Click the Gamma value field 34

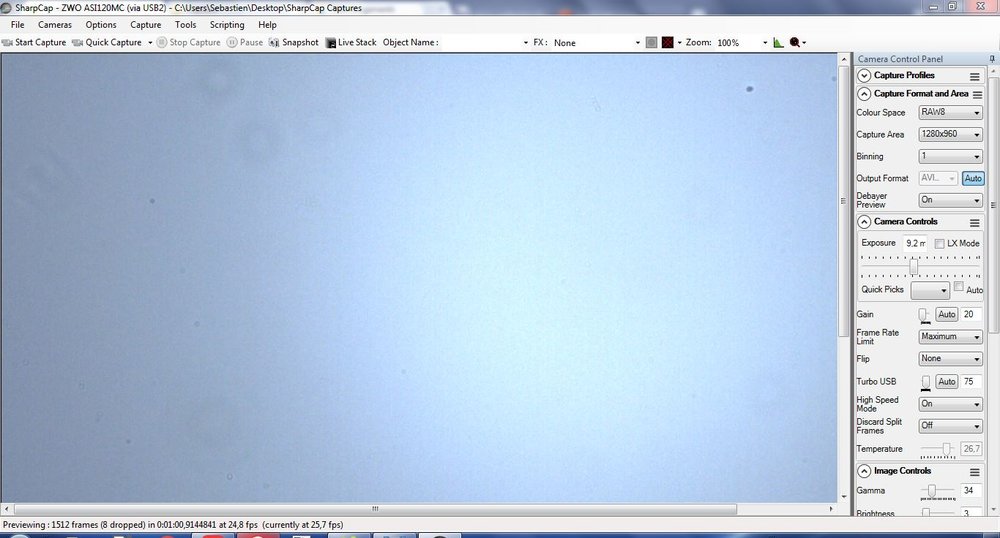tap(971, 490)
